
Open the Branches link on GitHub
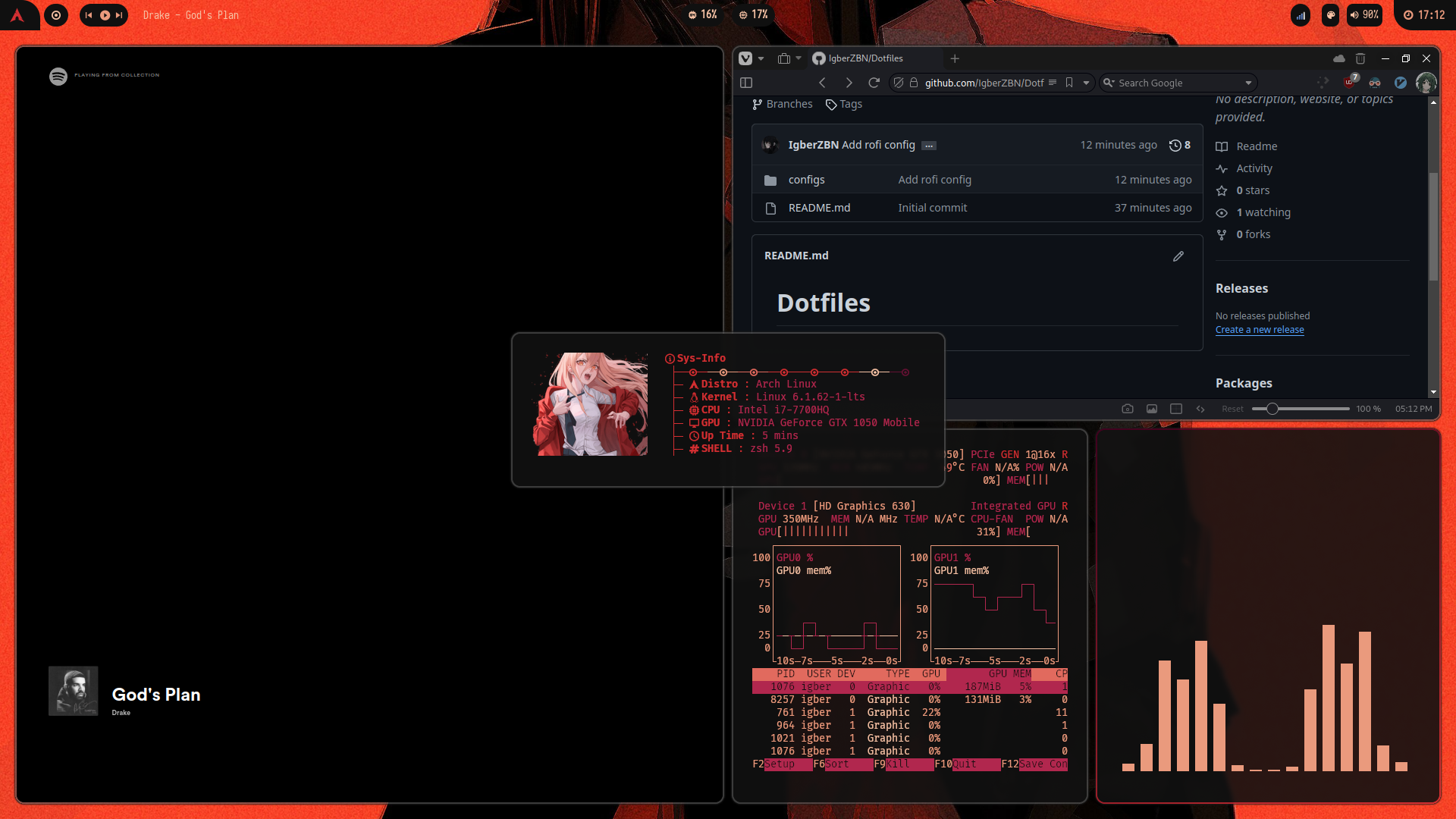click(782, 104)
